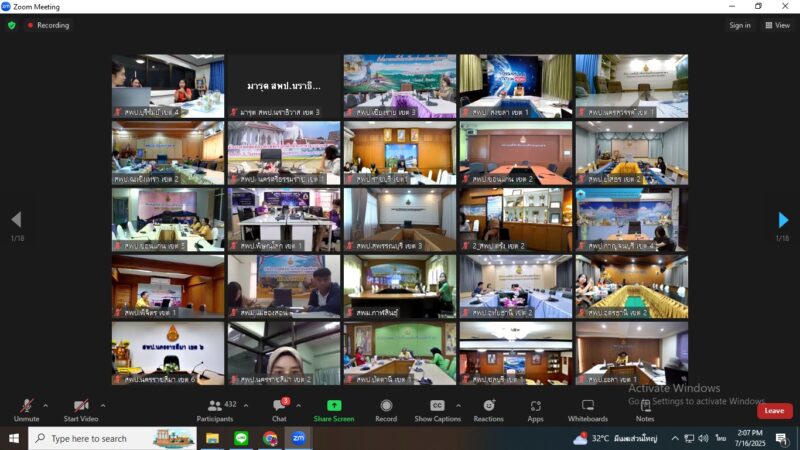Open LINE app from the taskbar
800x450 pixels.
(241, 438)
